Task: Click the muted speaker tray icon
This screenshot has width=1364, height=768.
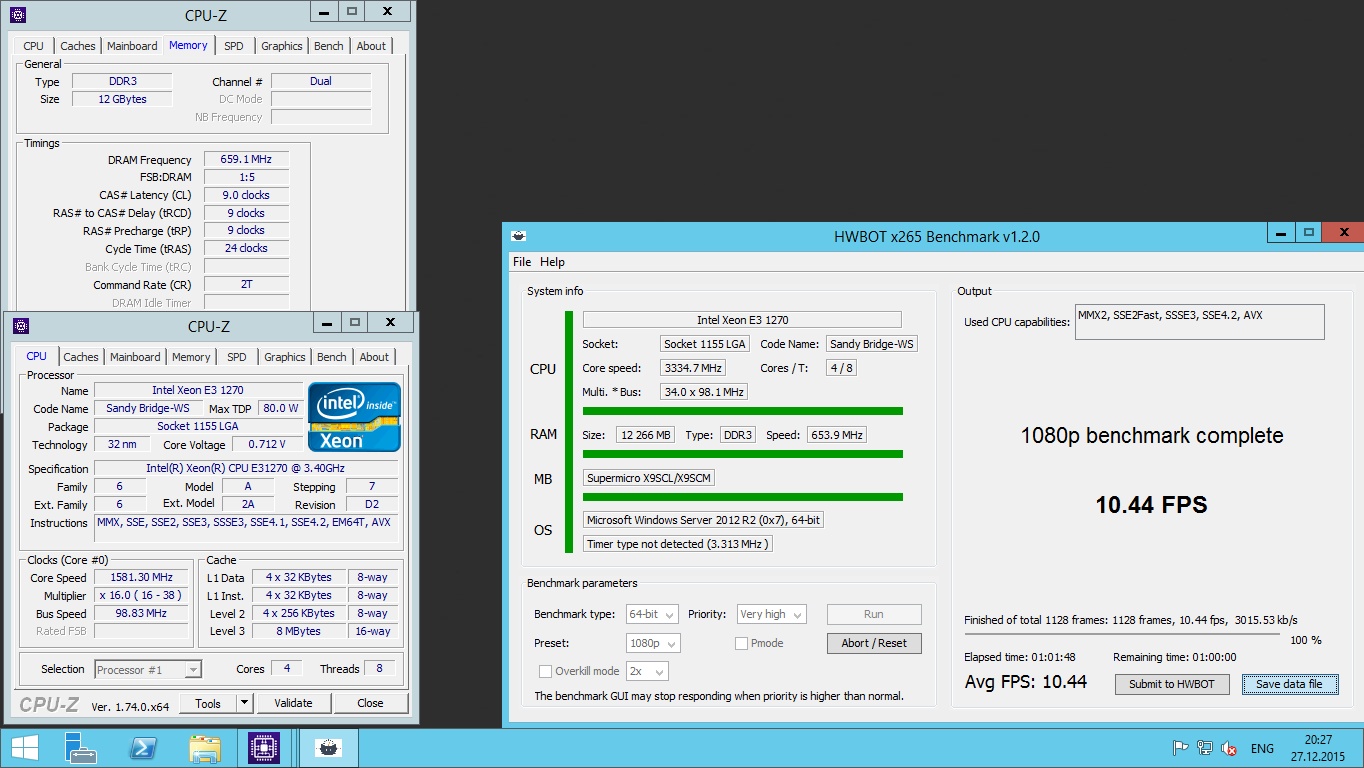Action: tap(1230, 748)
